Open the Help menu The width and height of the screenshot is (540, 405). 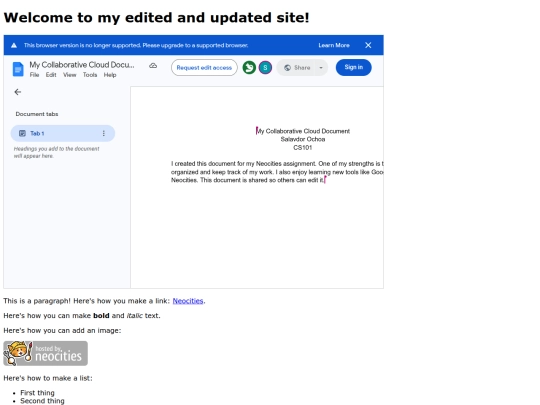pos(110,75)
